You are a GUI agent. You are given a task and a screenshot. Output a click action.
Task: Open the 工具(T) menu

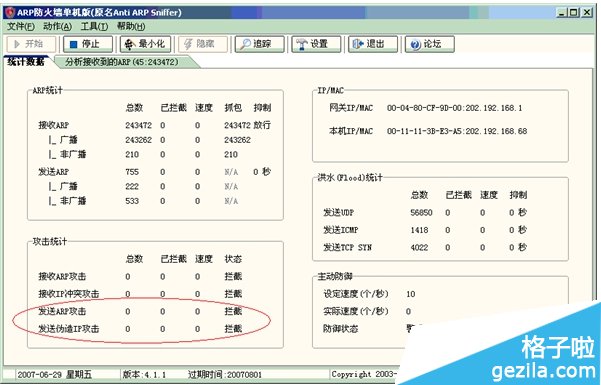(x=94, y=26)
